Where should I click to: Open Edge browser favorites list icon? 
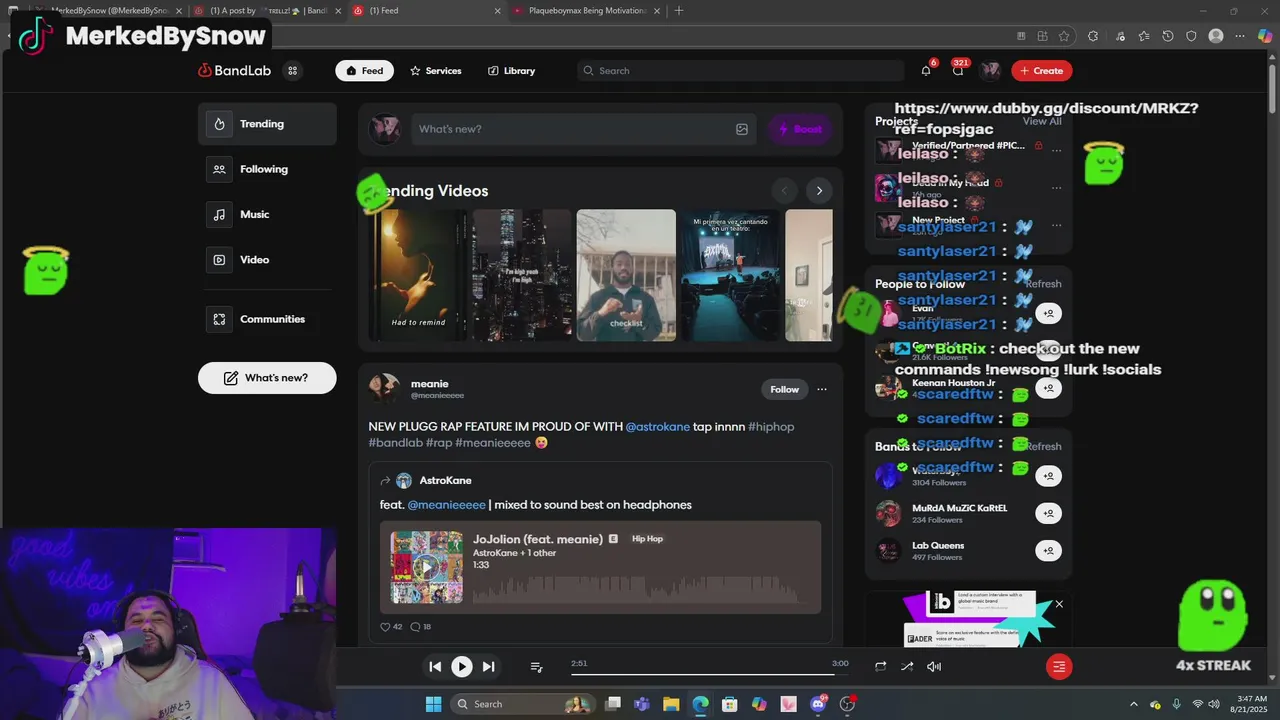click(1143, 36)
